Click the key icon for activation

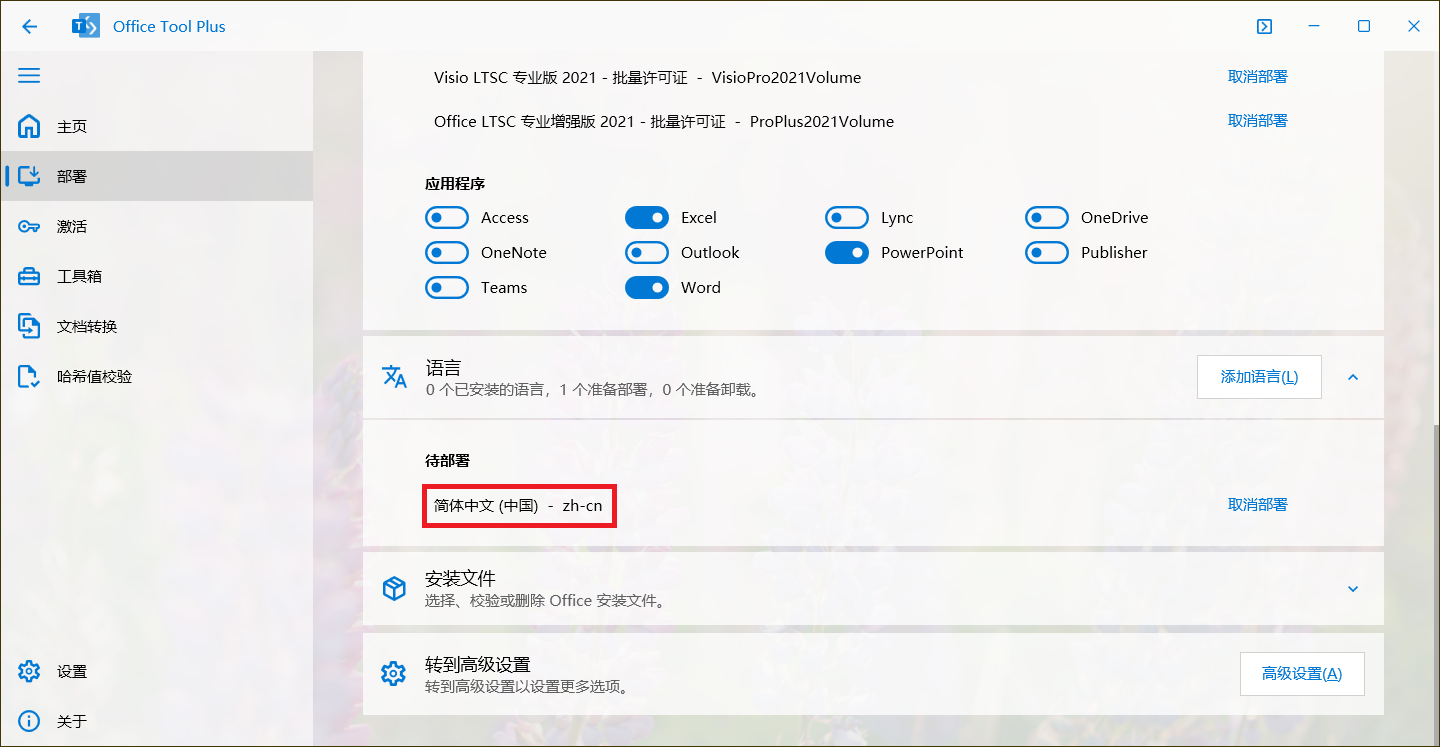(29, 227)
